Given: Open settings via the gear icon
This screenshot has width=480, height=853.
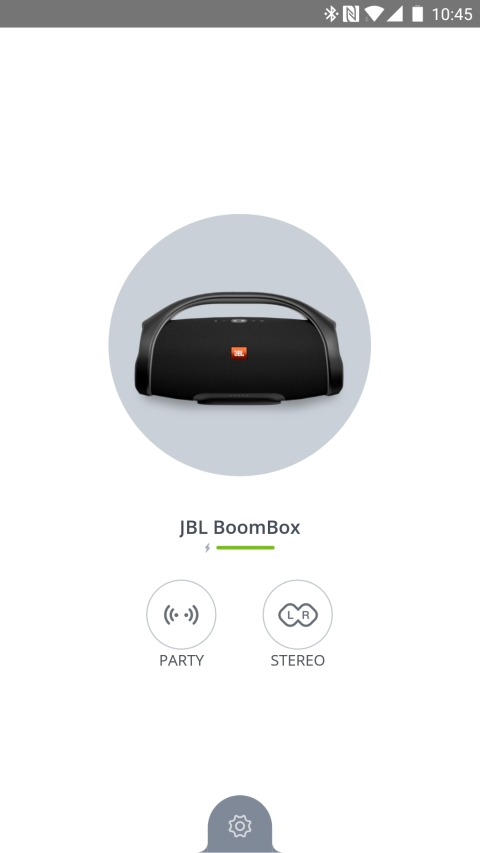Looking at the screenshot, I should point(239,826).
